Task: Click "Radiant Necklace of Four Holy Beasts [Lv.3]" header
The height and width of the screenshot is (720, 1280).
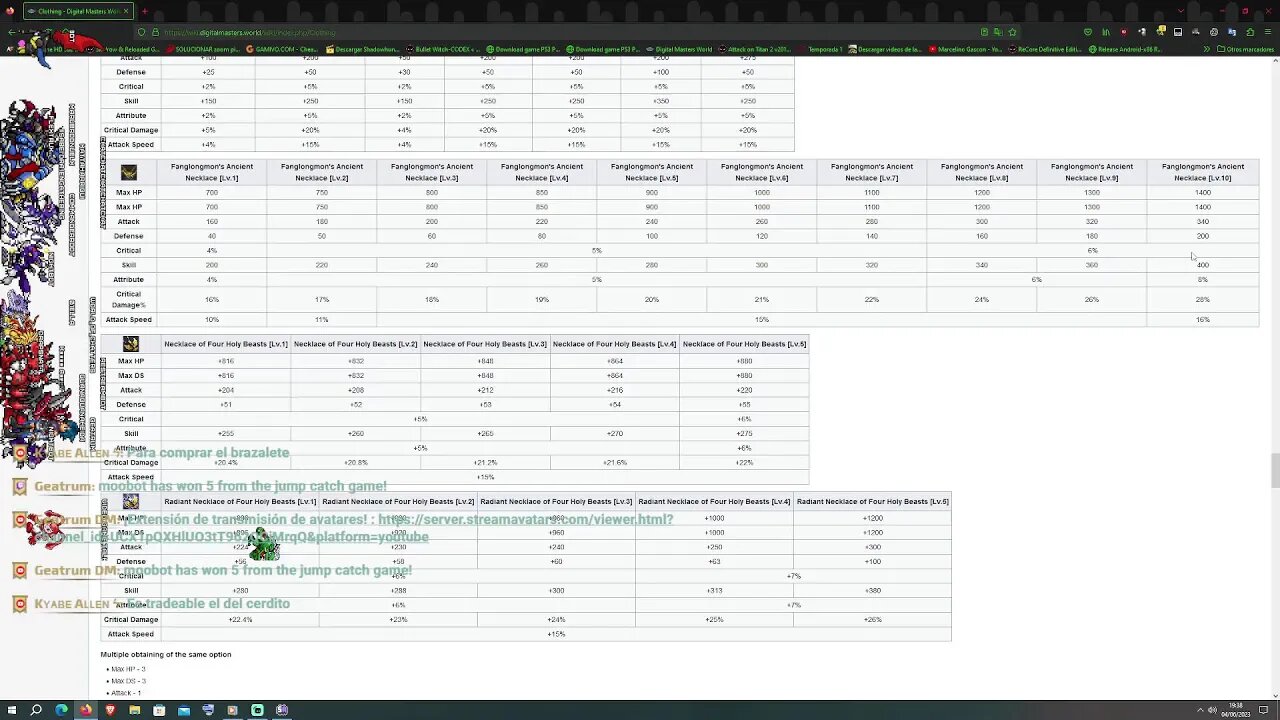Action: [x=556, y=501]
